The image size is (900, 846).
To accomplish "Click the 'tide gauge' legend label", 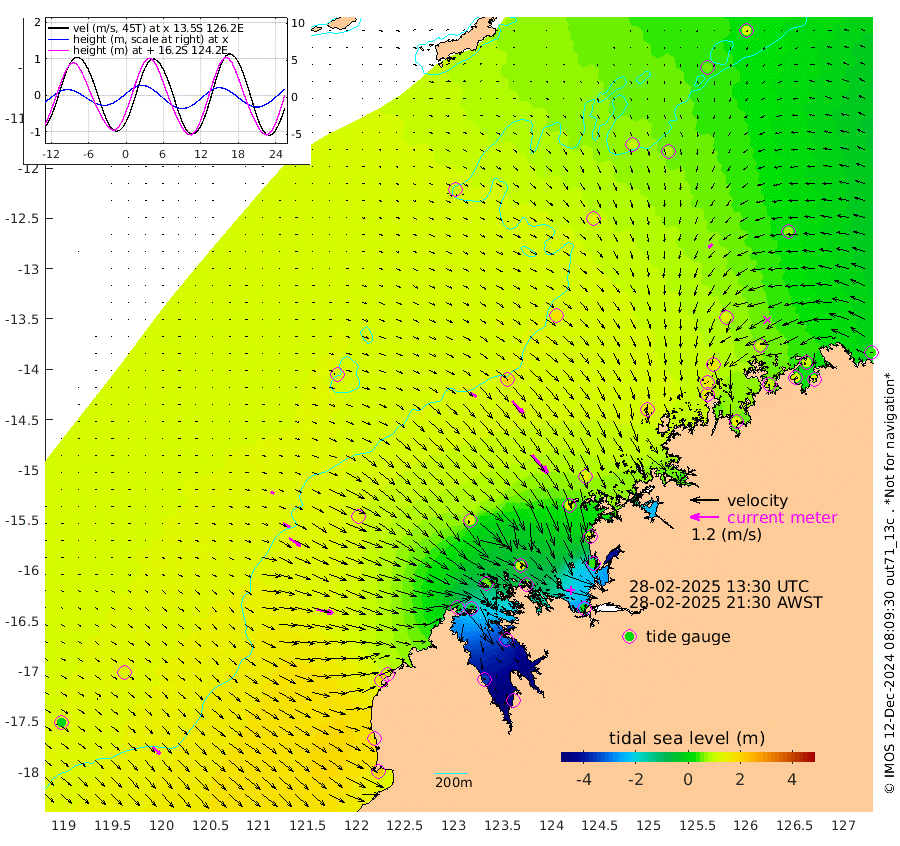I will [x=688, y=637].
